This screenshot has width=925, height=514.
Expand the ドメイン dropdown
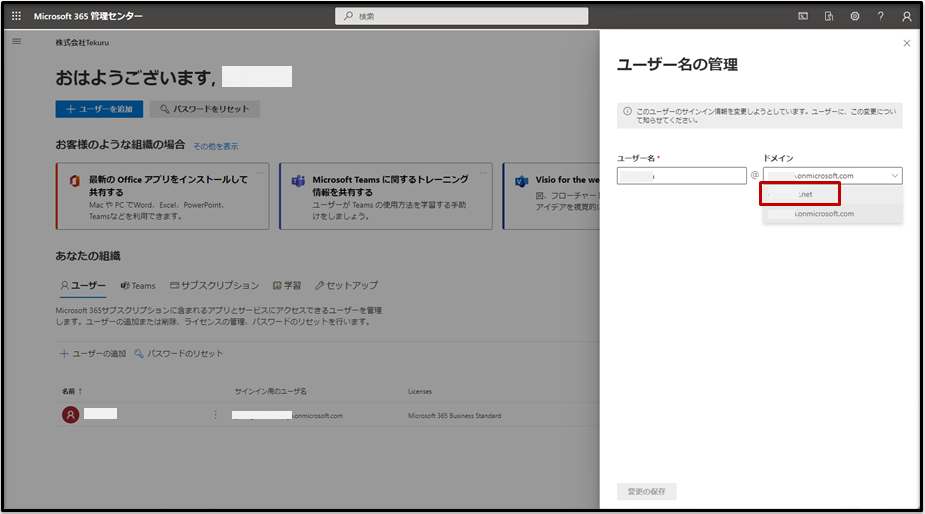832,176
